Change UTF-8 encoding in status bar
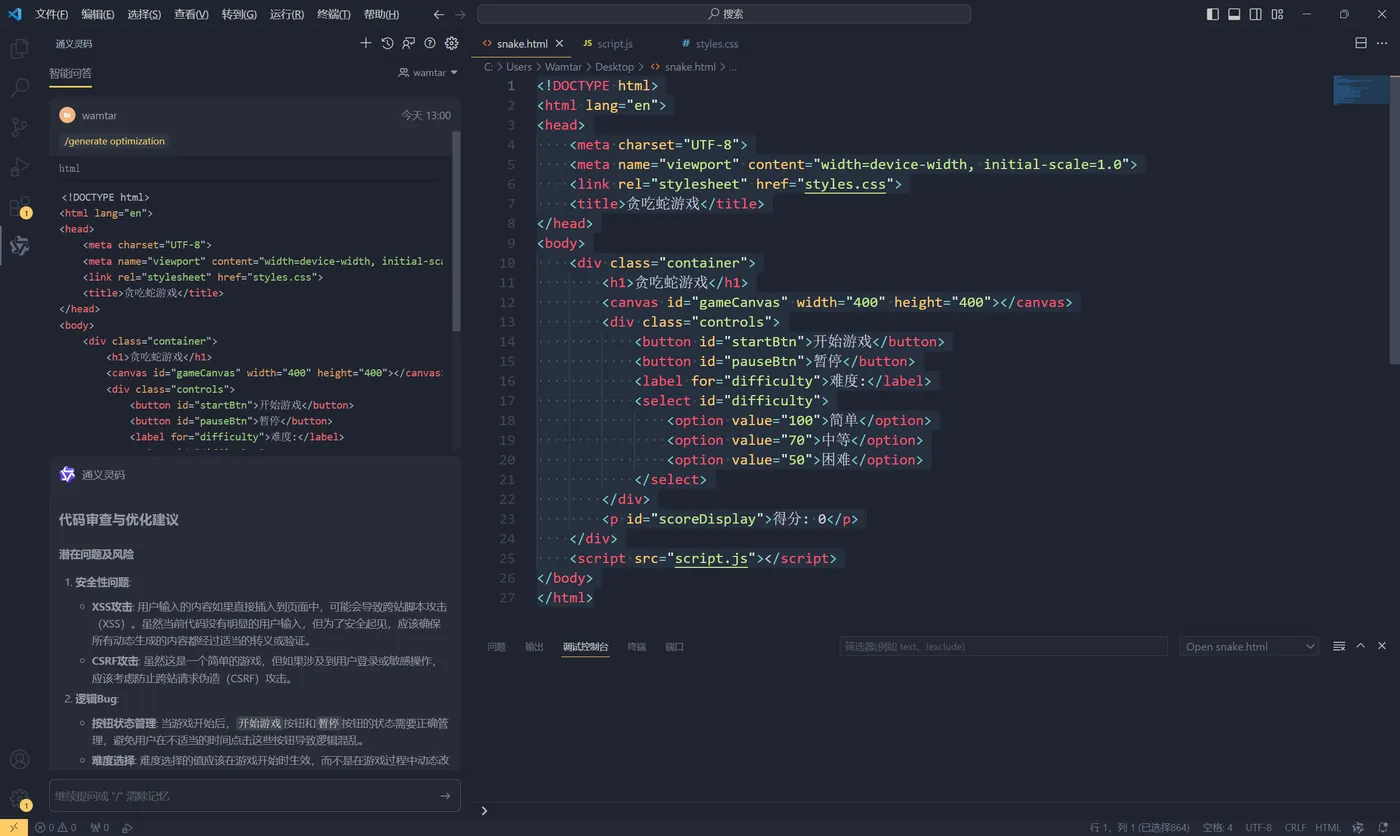1400x836 pixels. point(1258,827)
